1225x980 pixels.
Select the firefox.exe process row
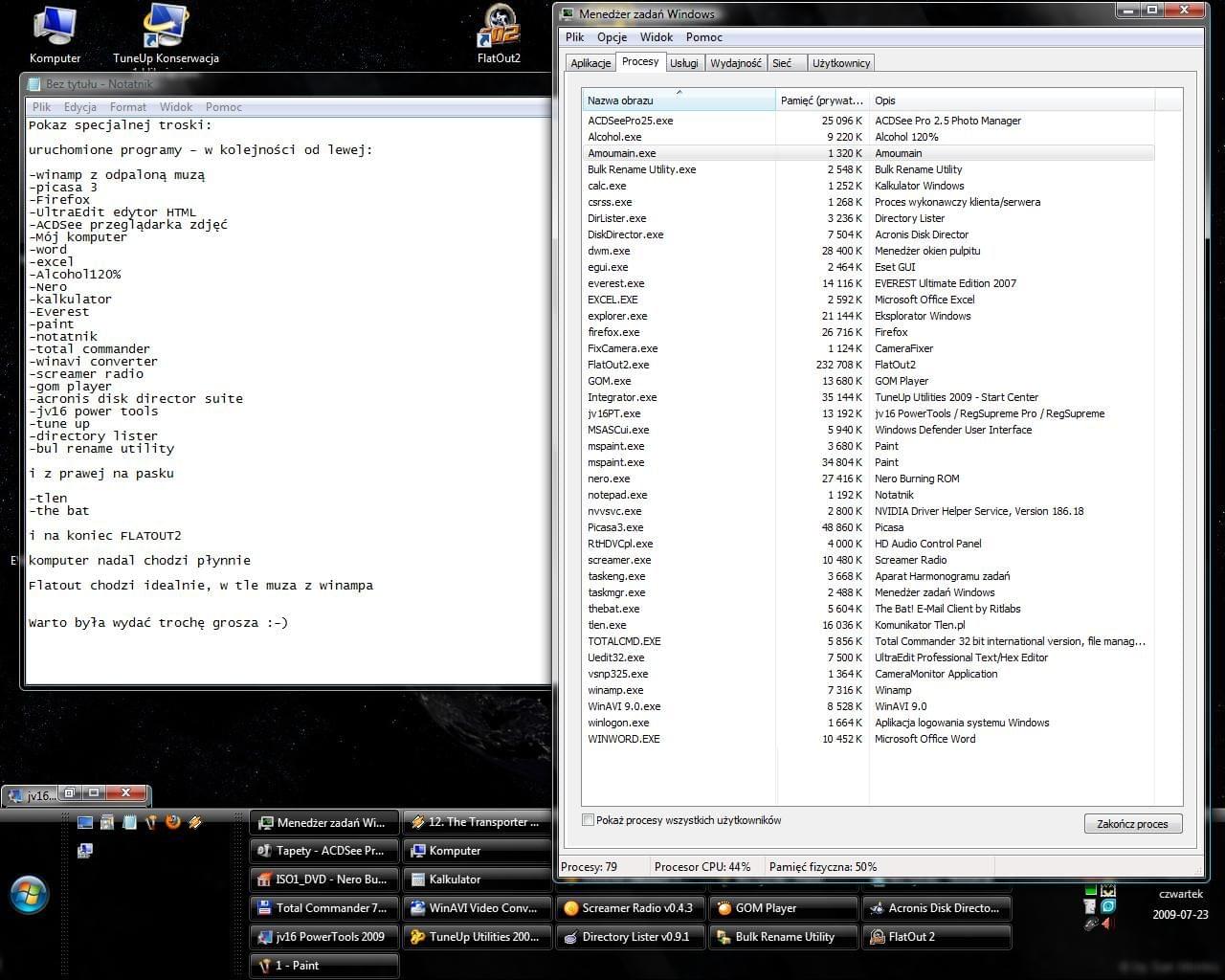click(868, 332)
